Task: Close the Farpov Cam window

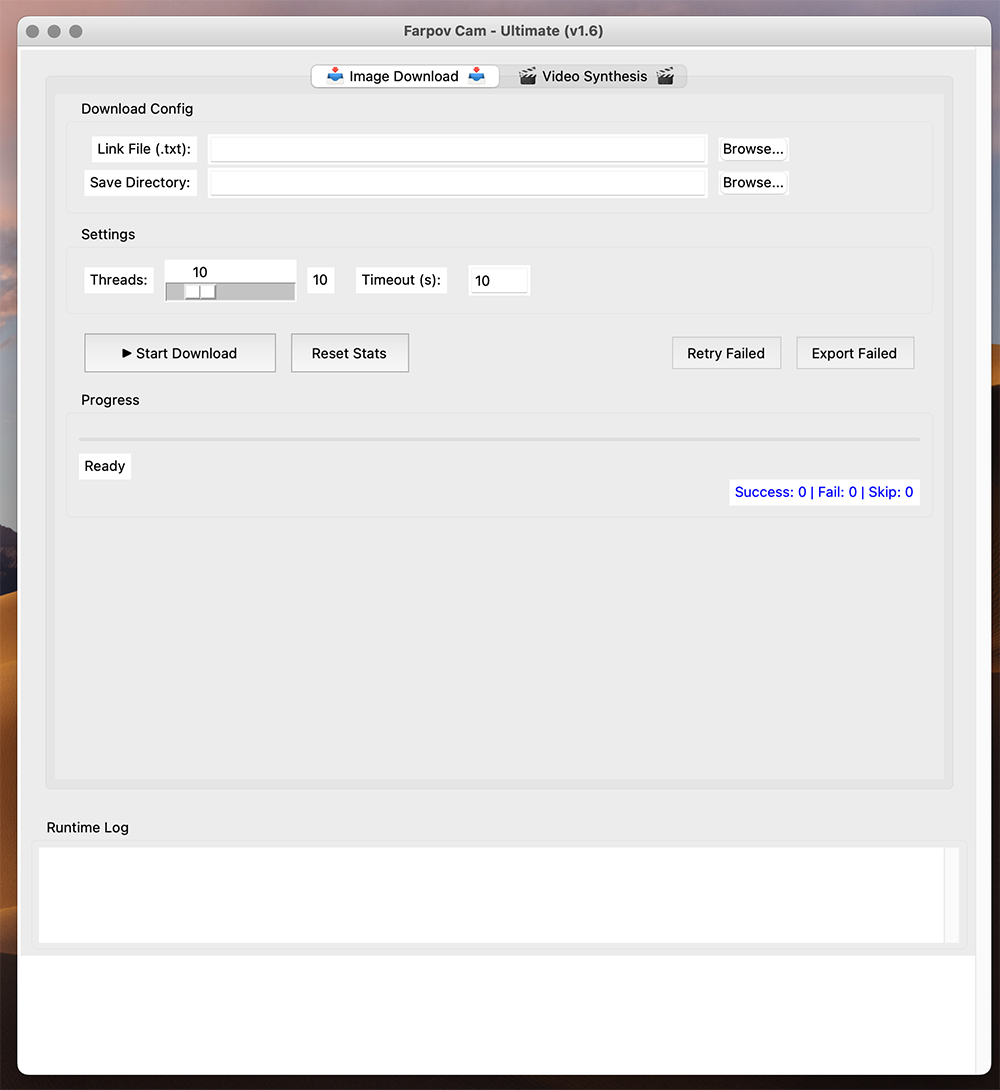Action: (x=32, y=31)
